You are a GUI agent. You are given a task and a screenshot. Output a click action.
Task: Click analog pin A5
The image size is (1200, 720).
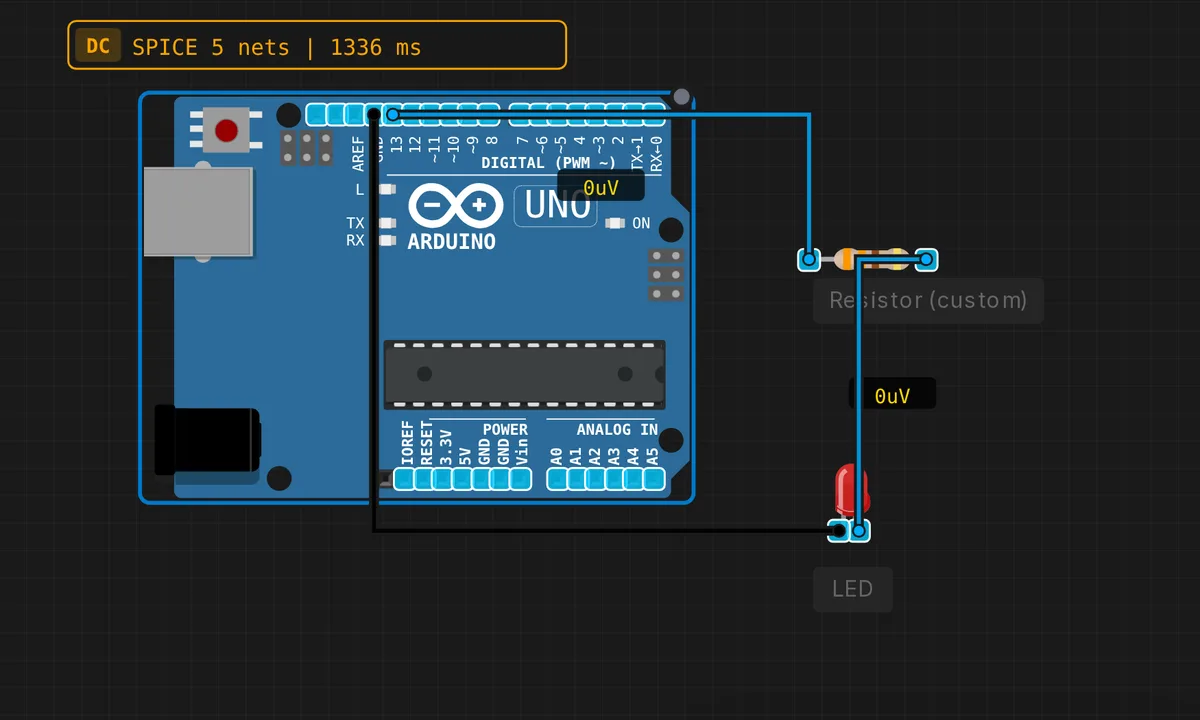[654, 479]
